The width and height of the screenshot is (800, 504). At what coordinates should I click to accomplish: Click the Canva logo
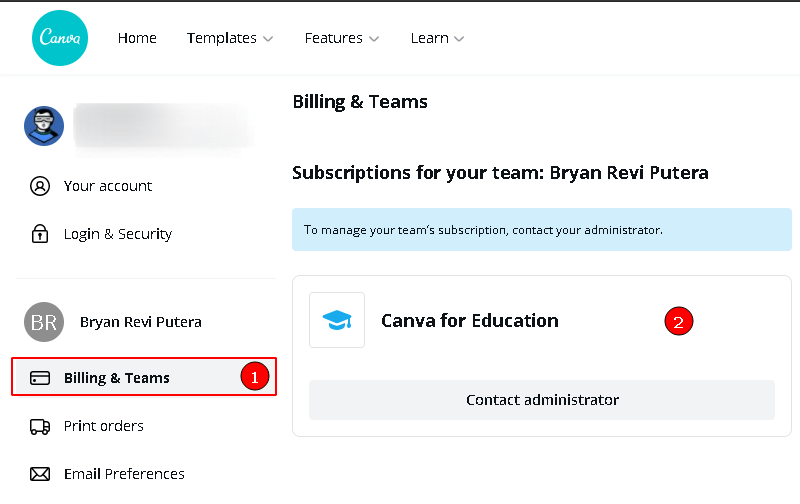pos(60,38)
